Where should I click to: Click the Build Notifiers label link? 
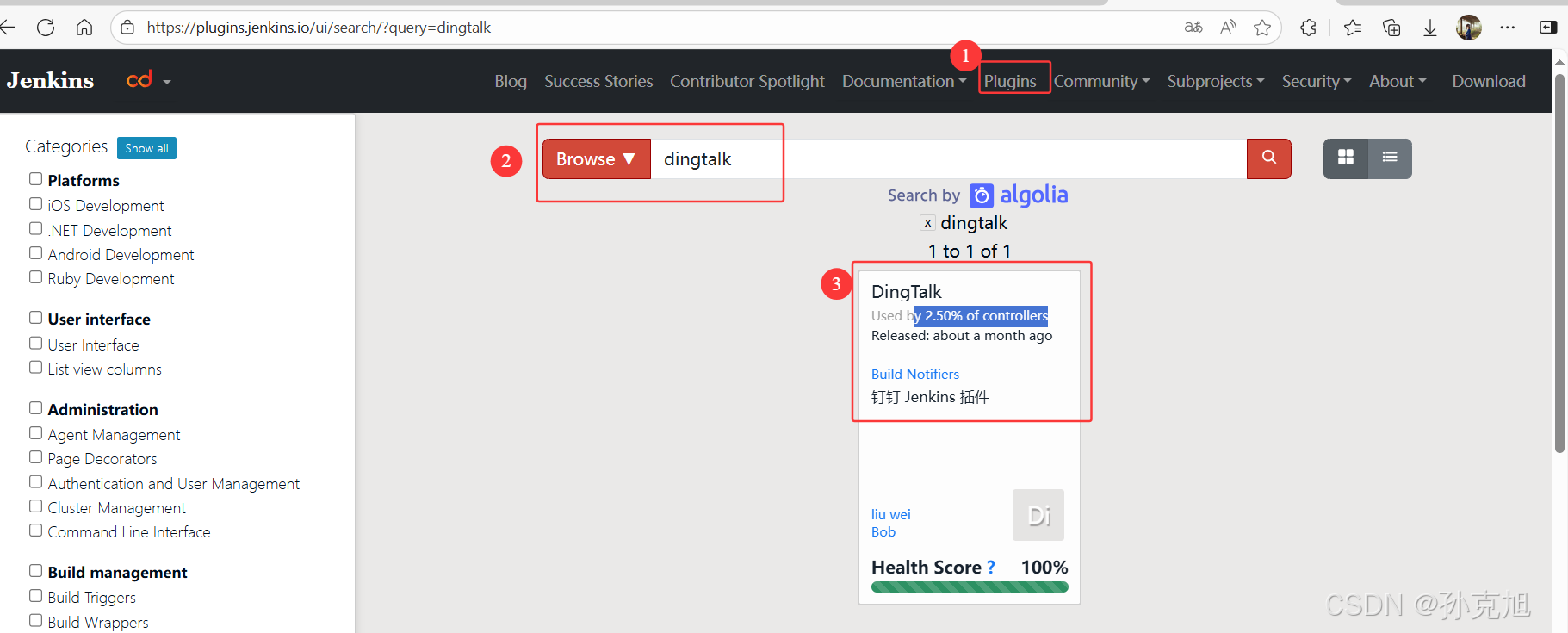tap(915, 374)
